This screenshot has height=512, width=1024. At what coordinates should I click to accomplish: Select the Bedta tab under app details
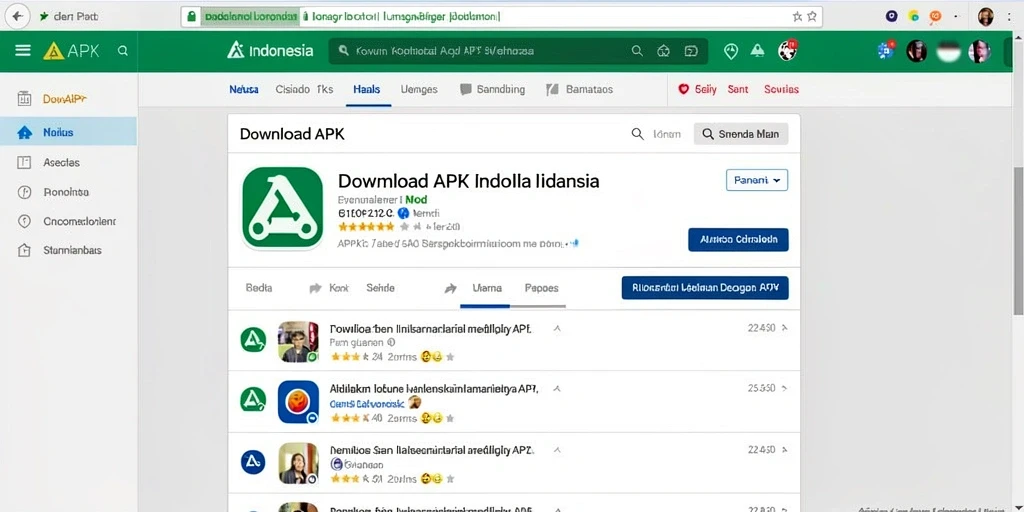(259, 288)
